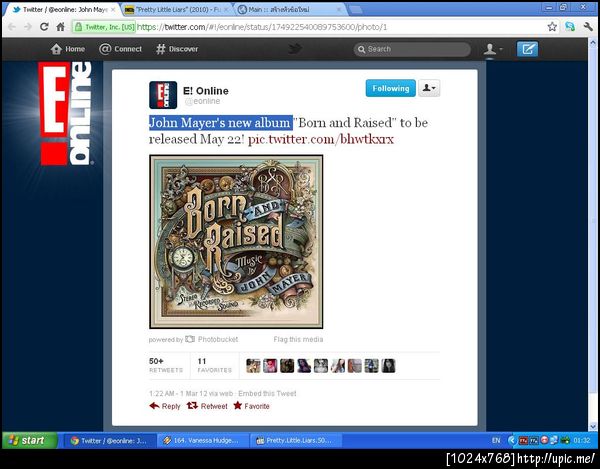Select the Twitter / @eonline taskbar item
Viewport: 600px width, 469px height.
109,441
